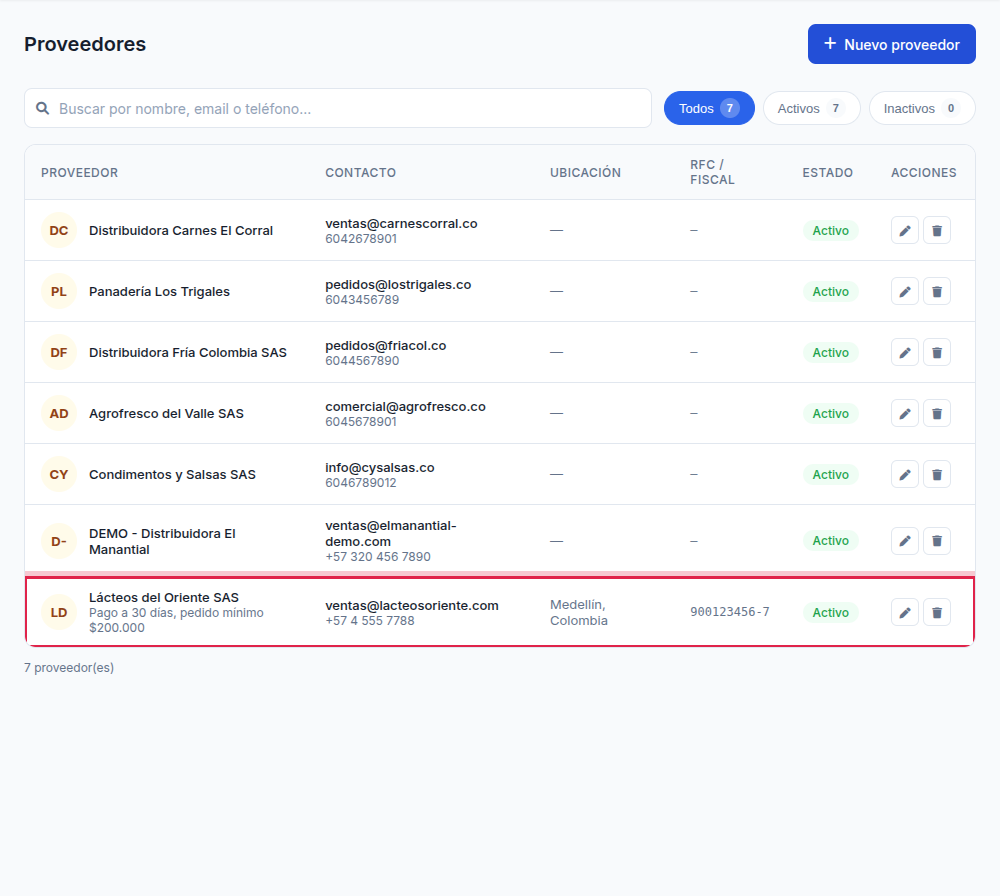Click email ventas@lacteosoriente.com

pos(412,605)
